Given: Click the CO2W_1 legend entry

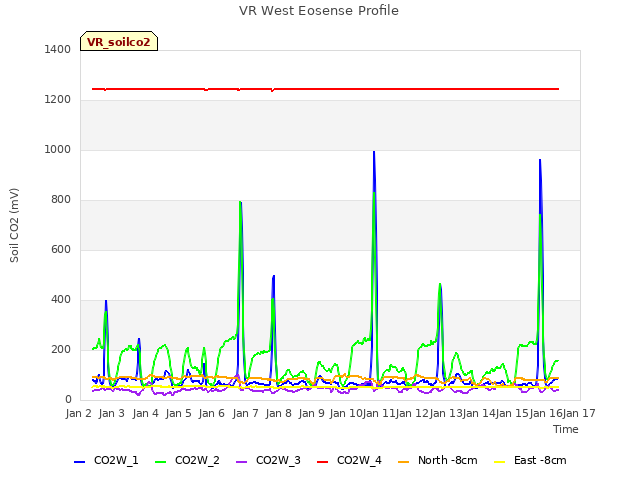Looking at the screenshot, I should [106, 460].
